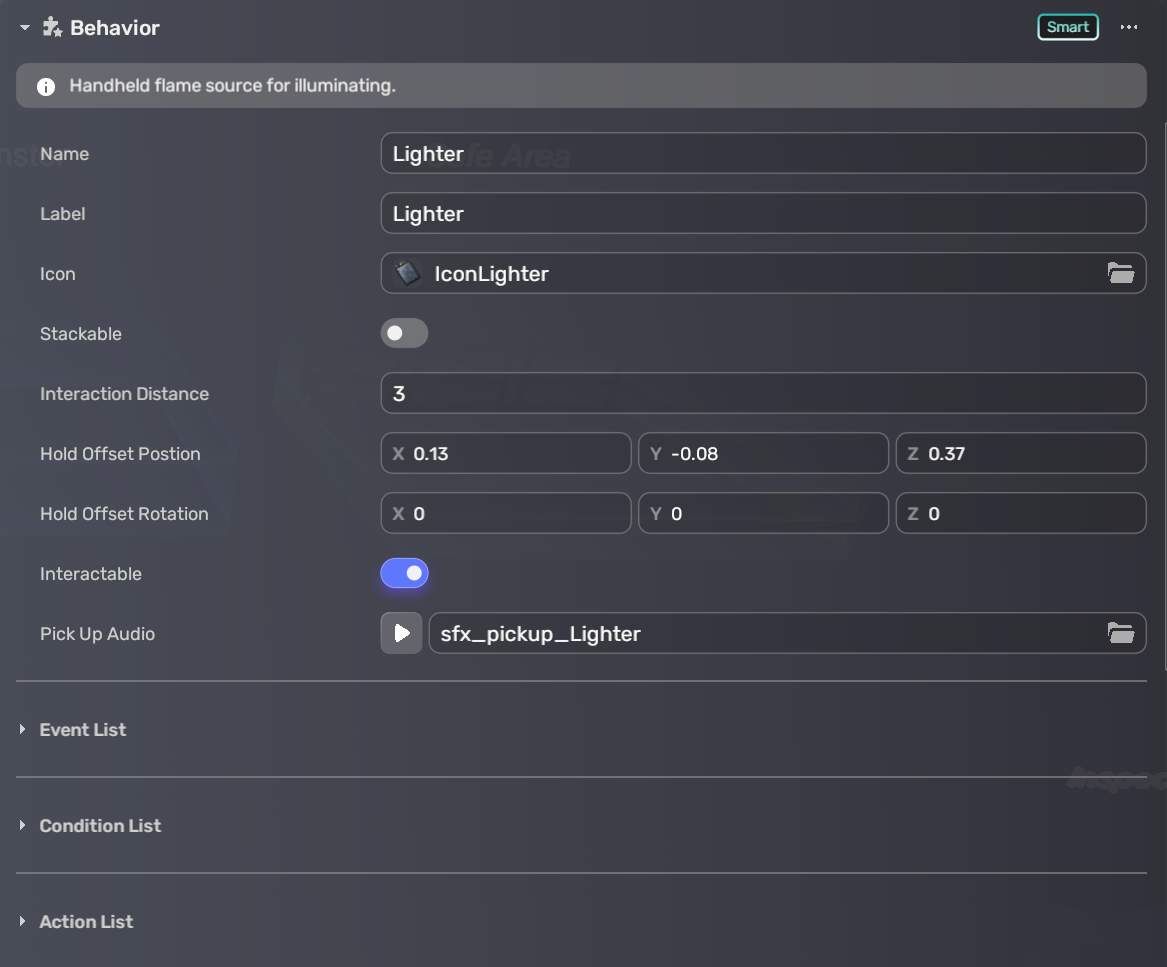Play the sfx_pickup_Lighter audio preview
This screenshot has height=967, width=1167.
pos(401,633)
